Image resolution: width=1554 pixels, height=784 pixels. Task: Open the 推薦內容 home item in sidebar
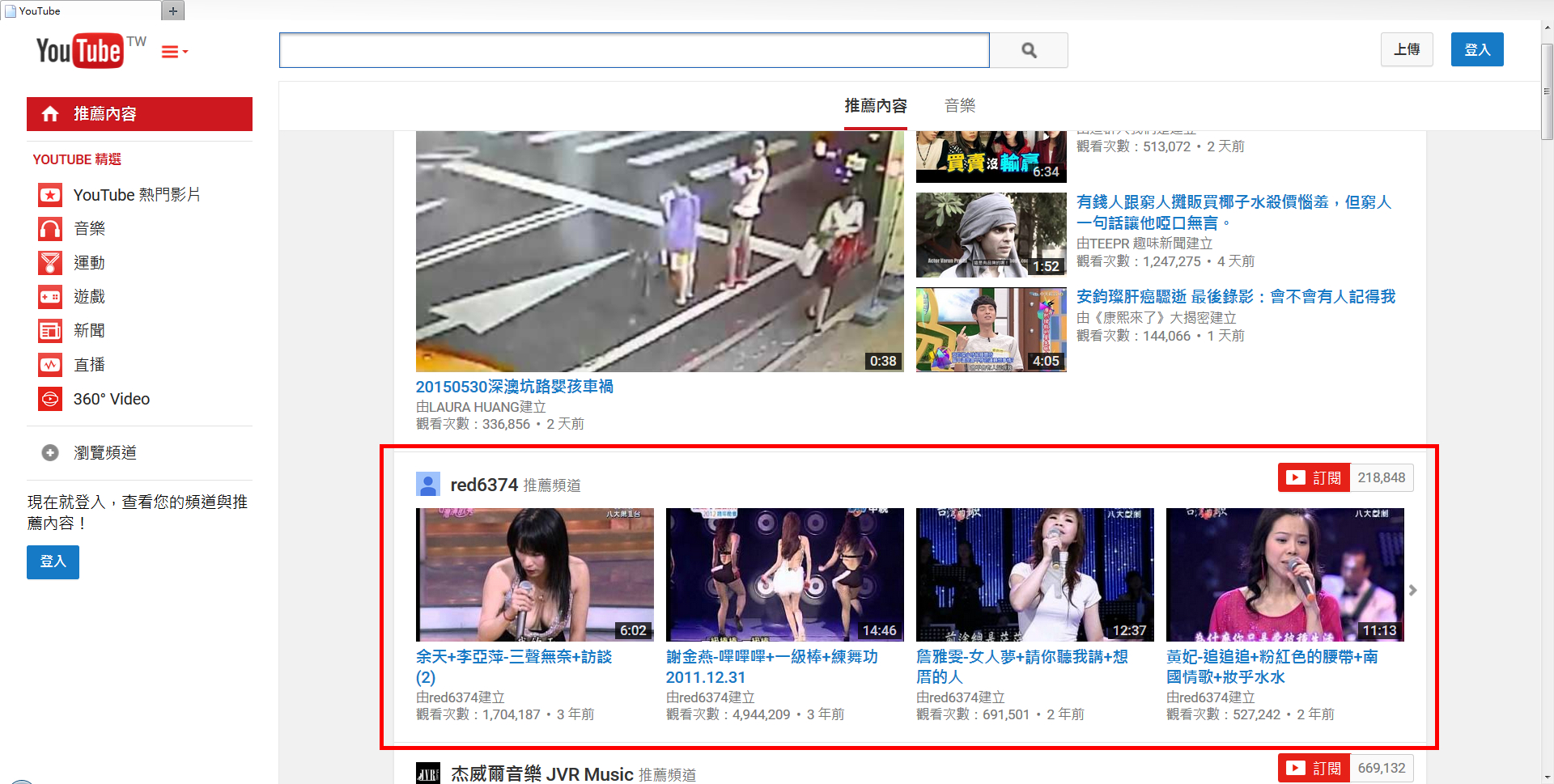(139, 114)
